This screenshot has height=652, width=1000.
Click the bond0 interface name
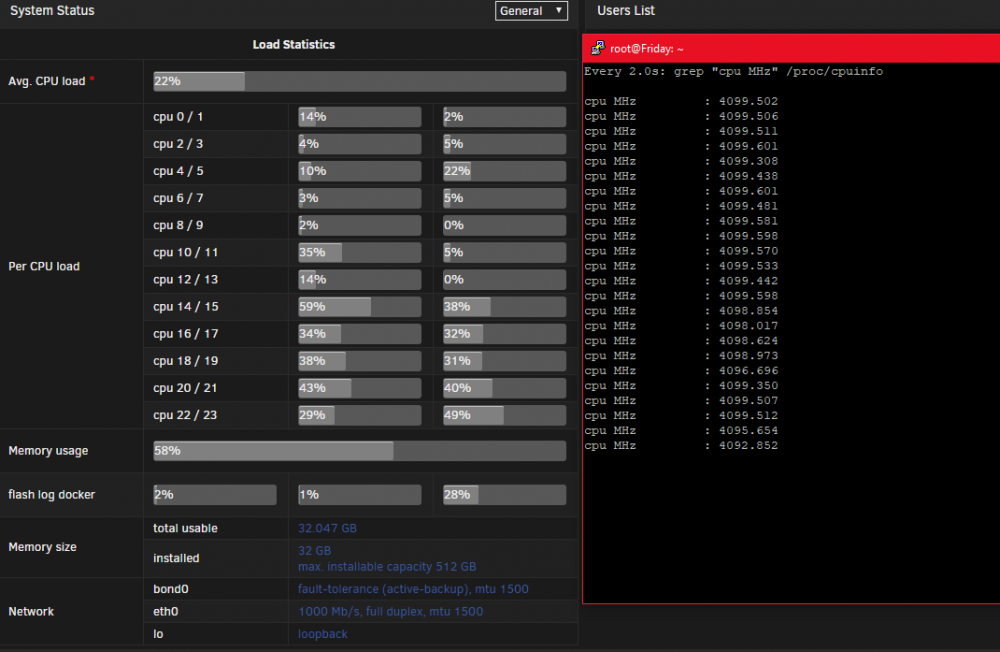tap(171, 589)
